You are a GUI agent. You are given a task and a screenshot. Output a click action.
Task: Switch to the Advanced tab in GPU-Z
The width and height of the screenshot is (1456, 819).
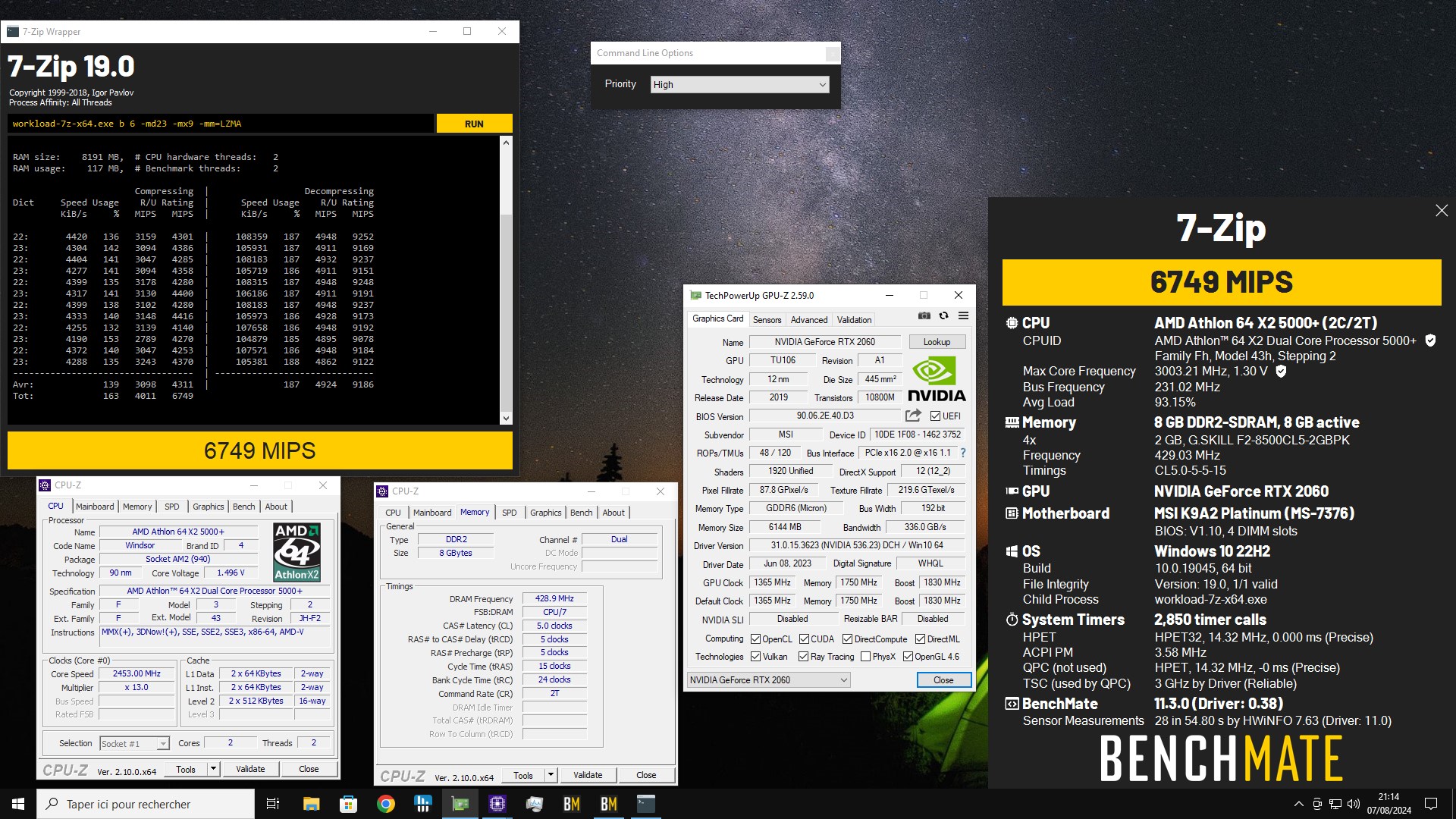(809, 320)
